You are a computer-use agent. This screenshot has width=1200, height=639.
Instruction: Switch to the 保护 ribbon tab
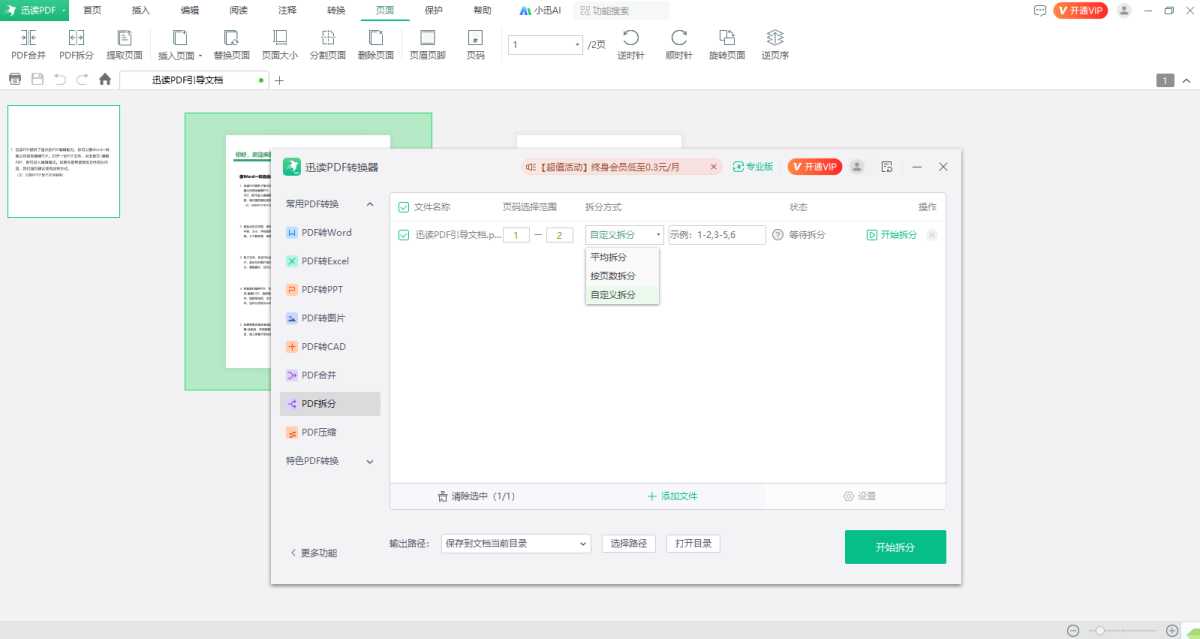(x=433, y=10)
